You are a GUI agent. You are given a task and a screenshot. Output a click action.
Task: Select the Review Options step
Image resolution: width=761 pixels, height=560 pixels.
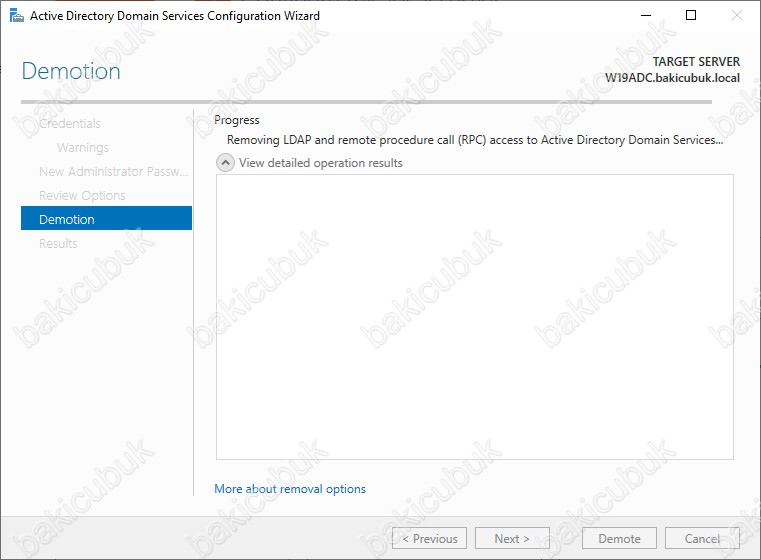(82, 196)
